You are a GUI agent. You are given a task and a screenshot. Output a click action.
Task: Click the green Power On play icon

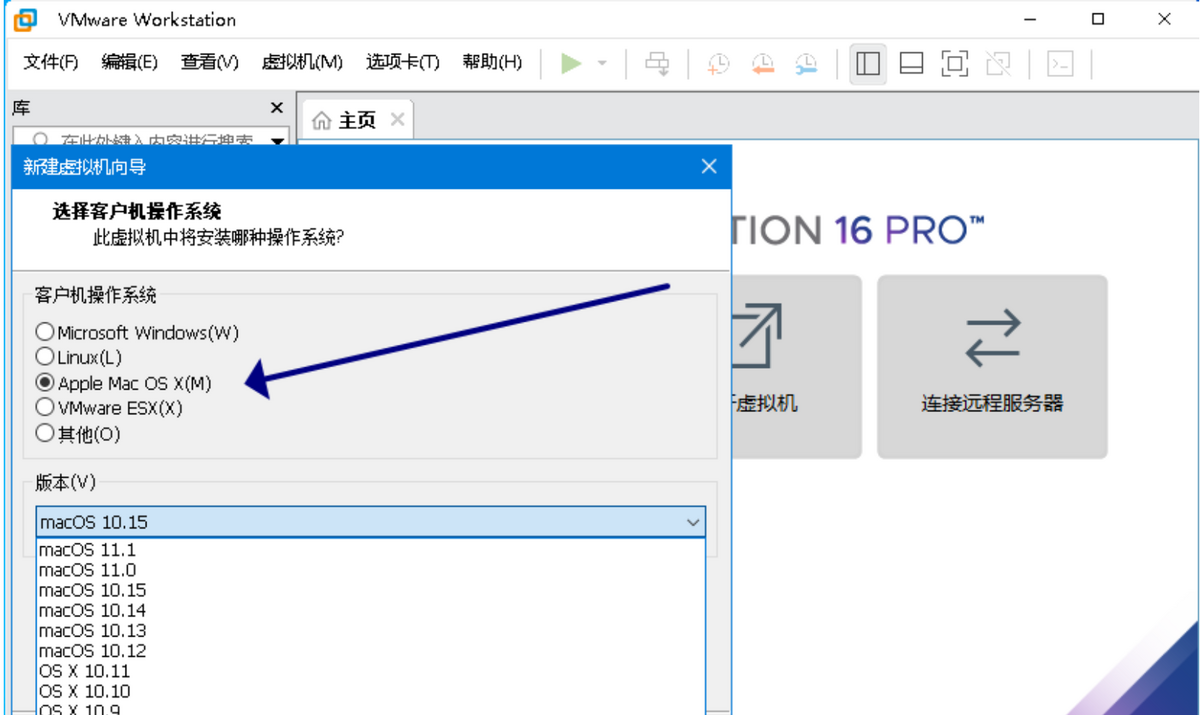[x=571, y=64]
